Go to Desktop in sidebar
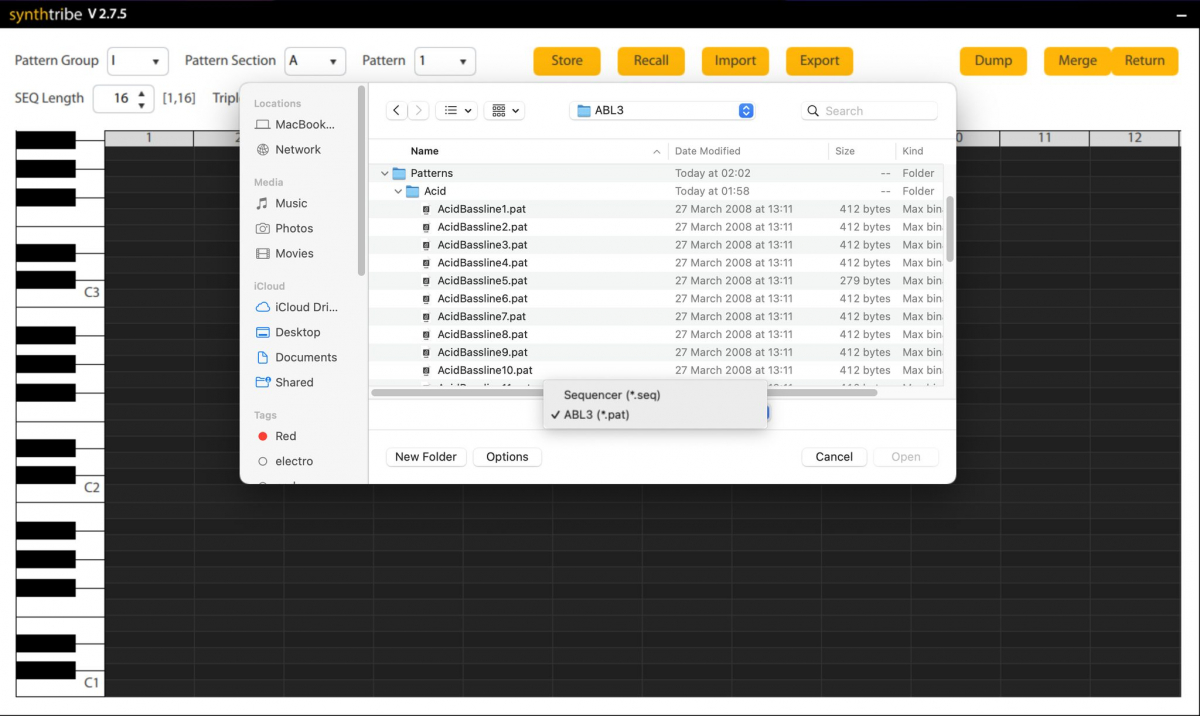Image resolution: width=1200 pixels, height=716 pixels. (x=297, y=332)
